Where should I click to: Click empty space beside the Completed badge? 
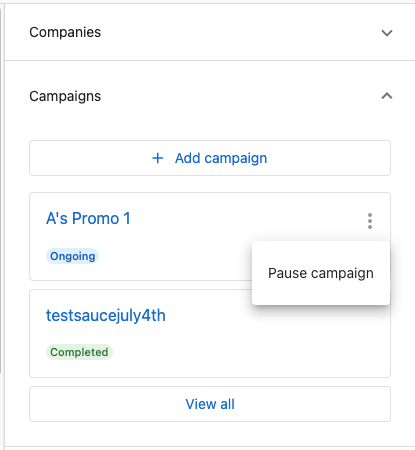pos(233,352)
